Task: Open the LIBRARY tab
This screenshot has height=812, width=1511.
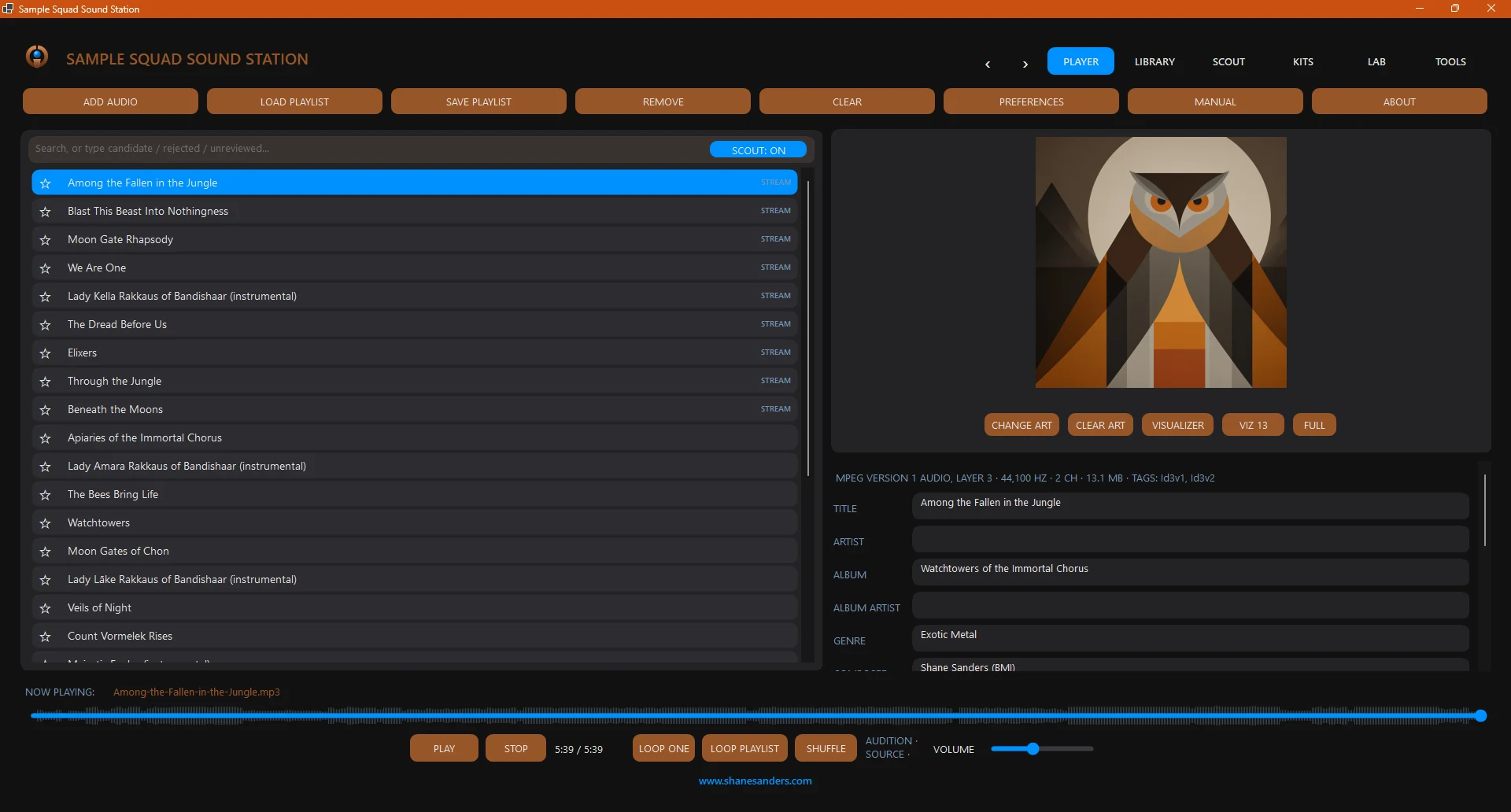Action: pos(1154,61)
